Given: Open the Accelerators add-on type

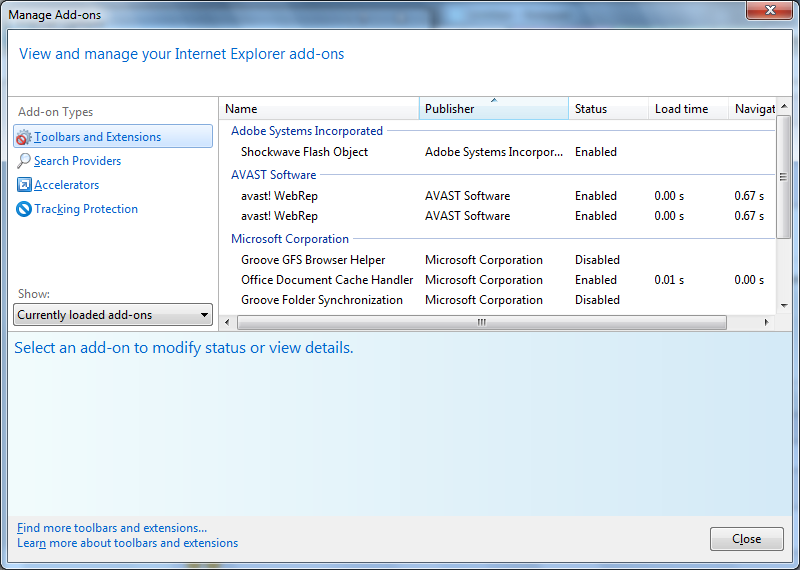Looking at the screenshot, I should click(66, 185).
